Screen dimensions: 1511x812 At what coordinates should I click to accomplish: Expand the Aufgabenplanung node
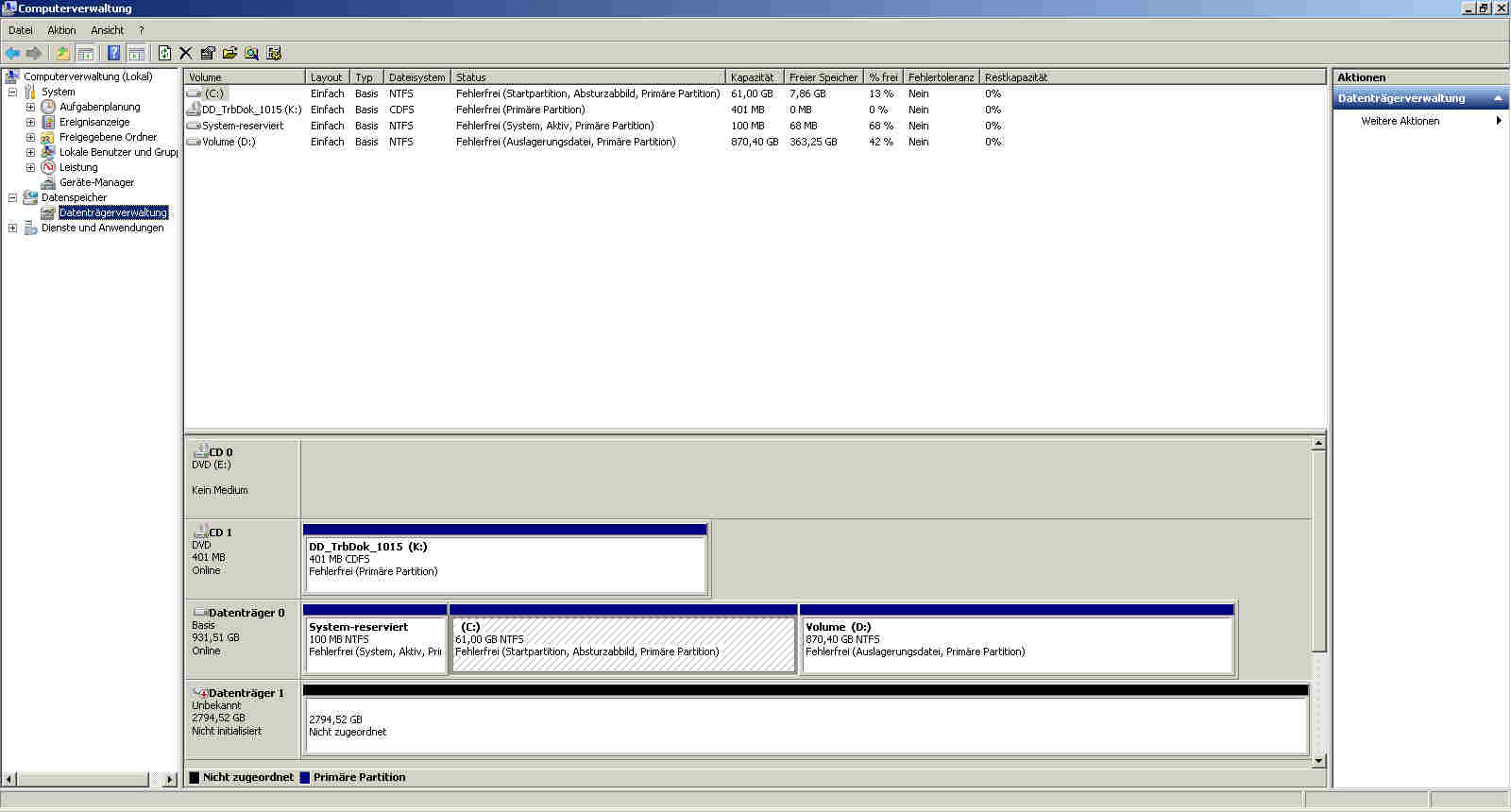(x=30, y=107)
